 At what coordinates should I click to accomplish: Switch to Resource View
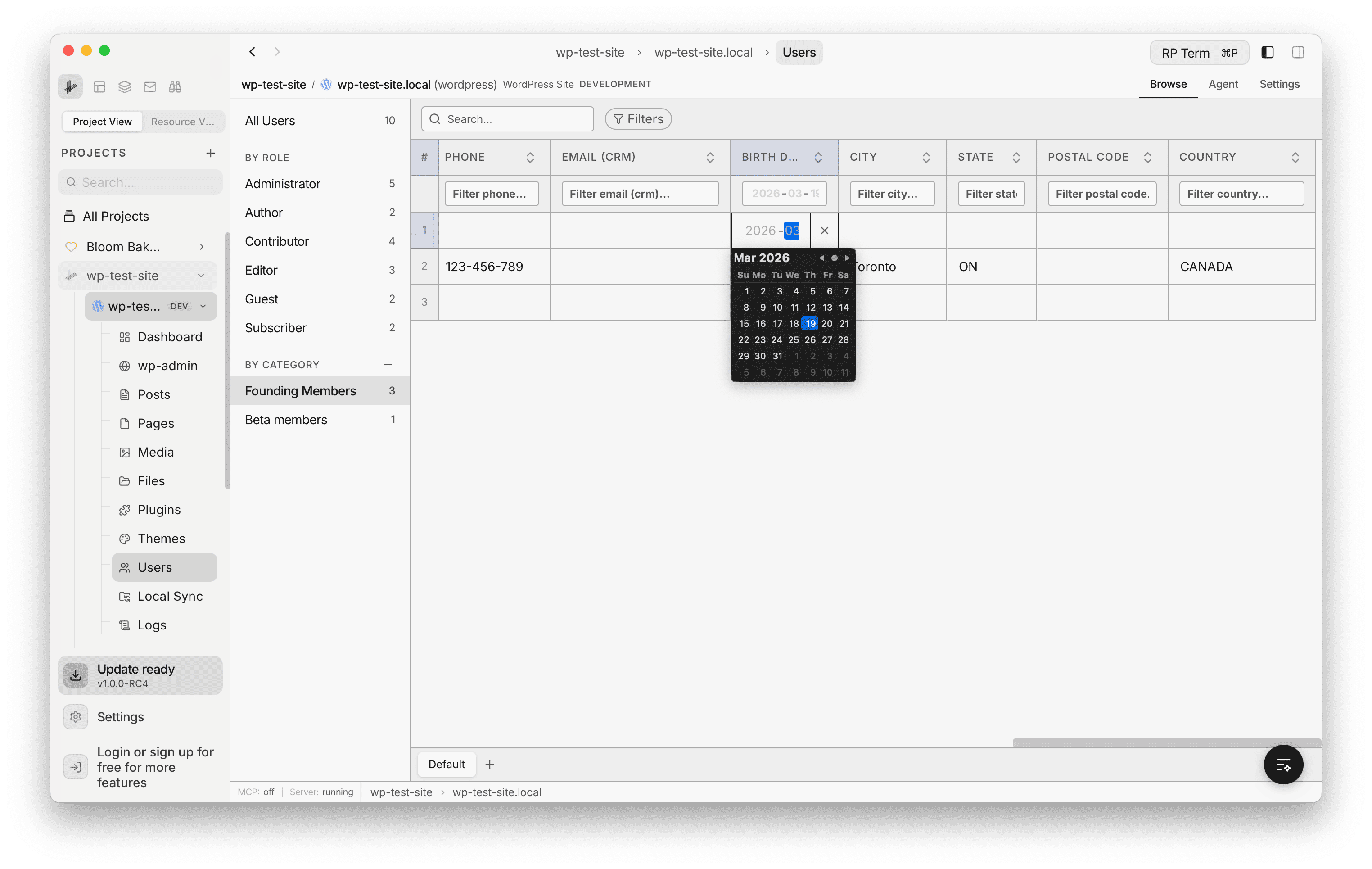(183, 122)
